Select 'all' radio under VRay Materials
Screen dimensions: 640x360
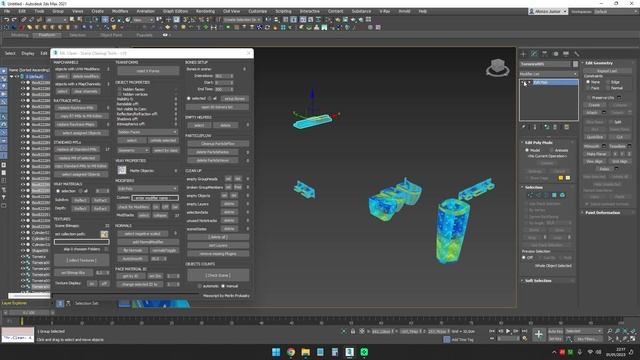pyautogui.click(x=80, y=191)
